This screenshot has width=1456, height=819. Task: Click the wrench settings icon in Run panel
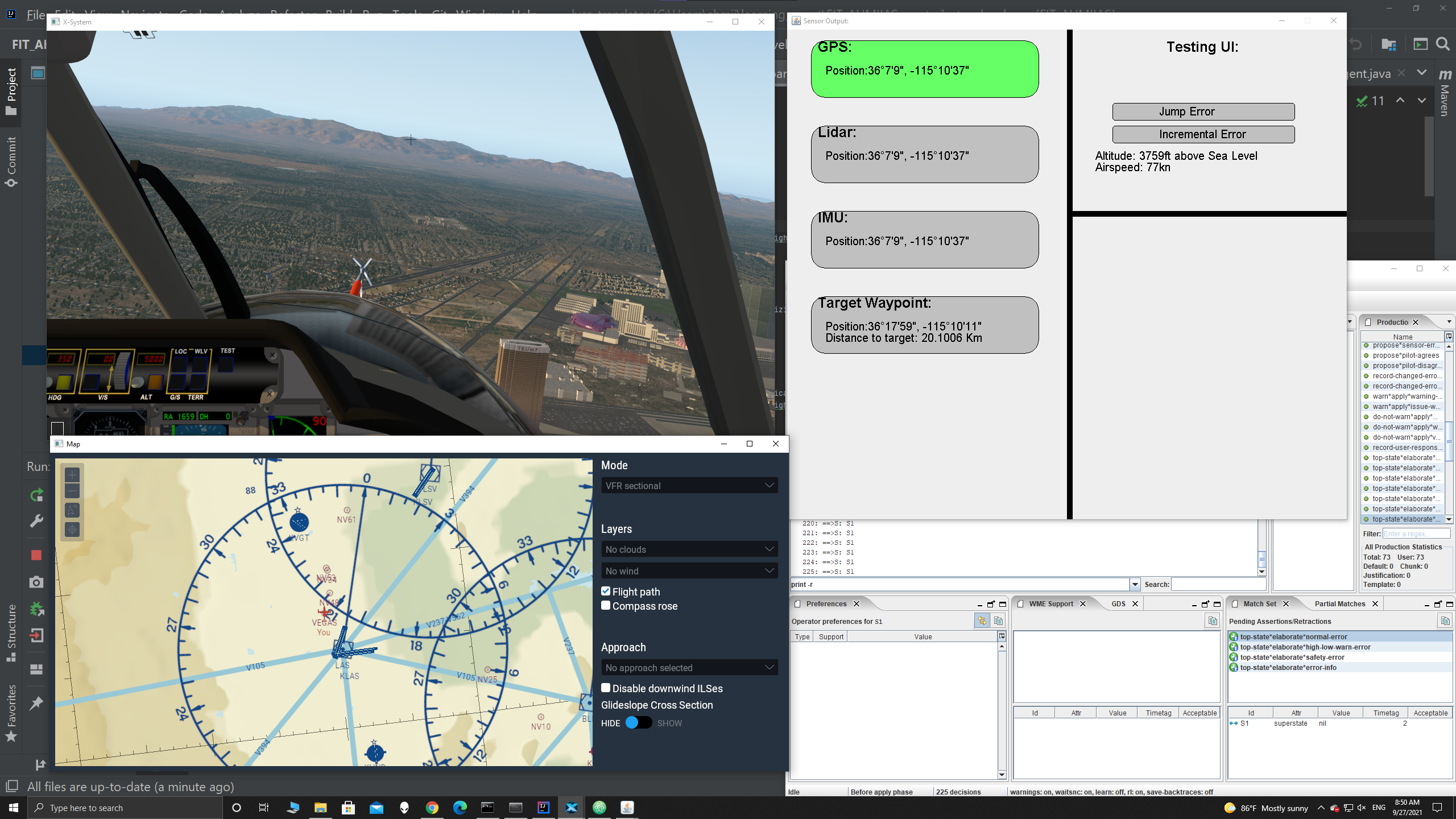(x=36, y=521)
